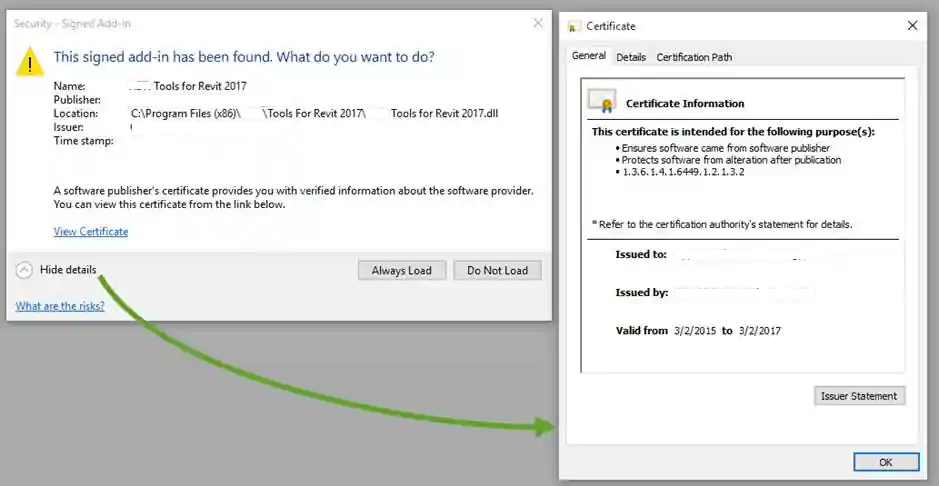Open the 'What are the risks?' link
The width and height of the screenshot is (939, 486).
tap(60, 306)
